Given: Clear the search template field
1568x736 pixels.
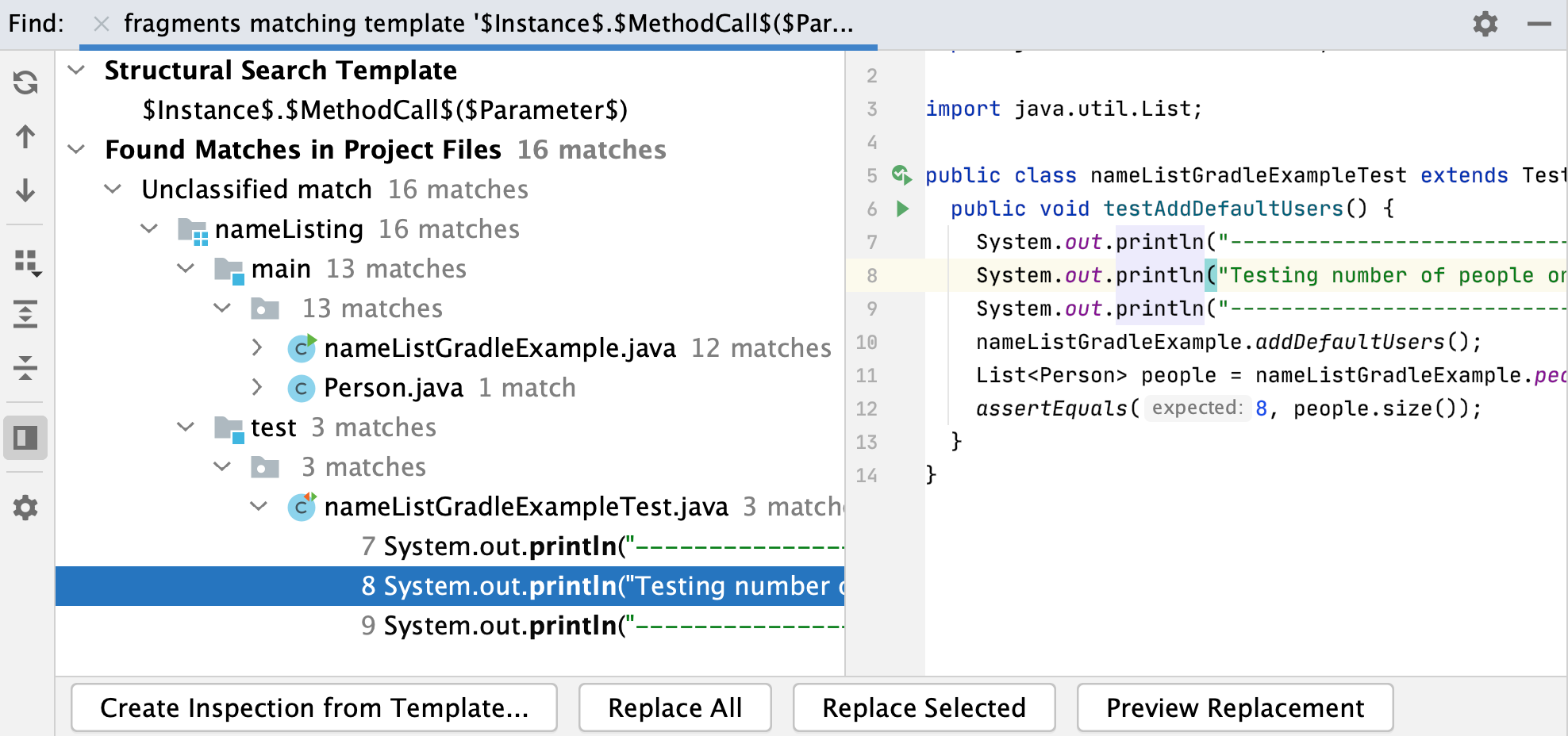Looking at the screenshot, I should point(101,24).
